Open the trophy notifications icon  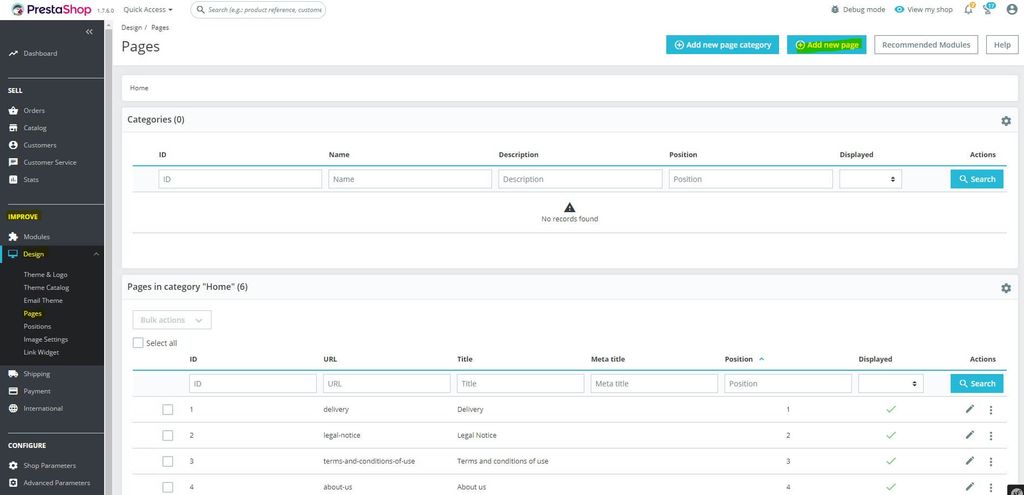989,9
